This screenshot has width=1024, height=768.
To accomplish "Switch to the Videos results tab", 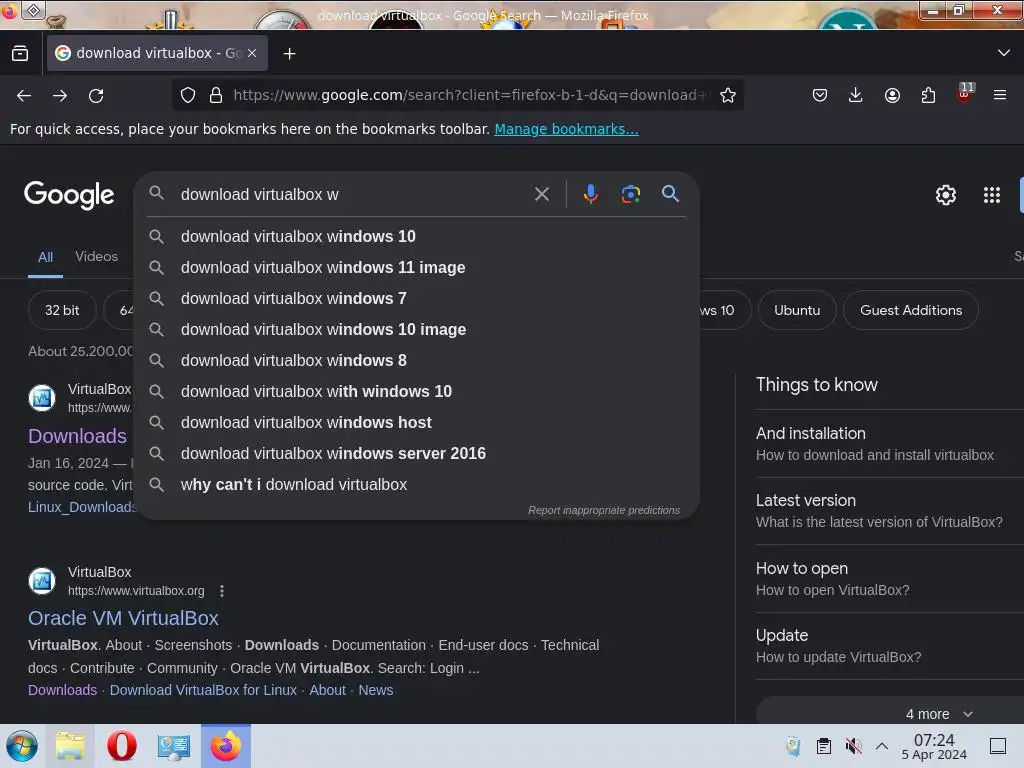I will pos(97,257).
